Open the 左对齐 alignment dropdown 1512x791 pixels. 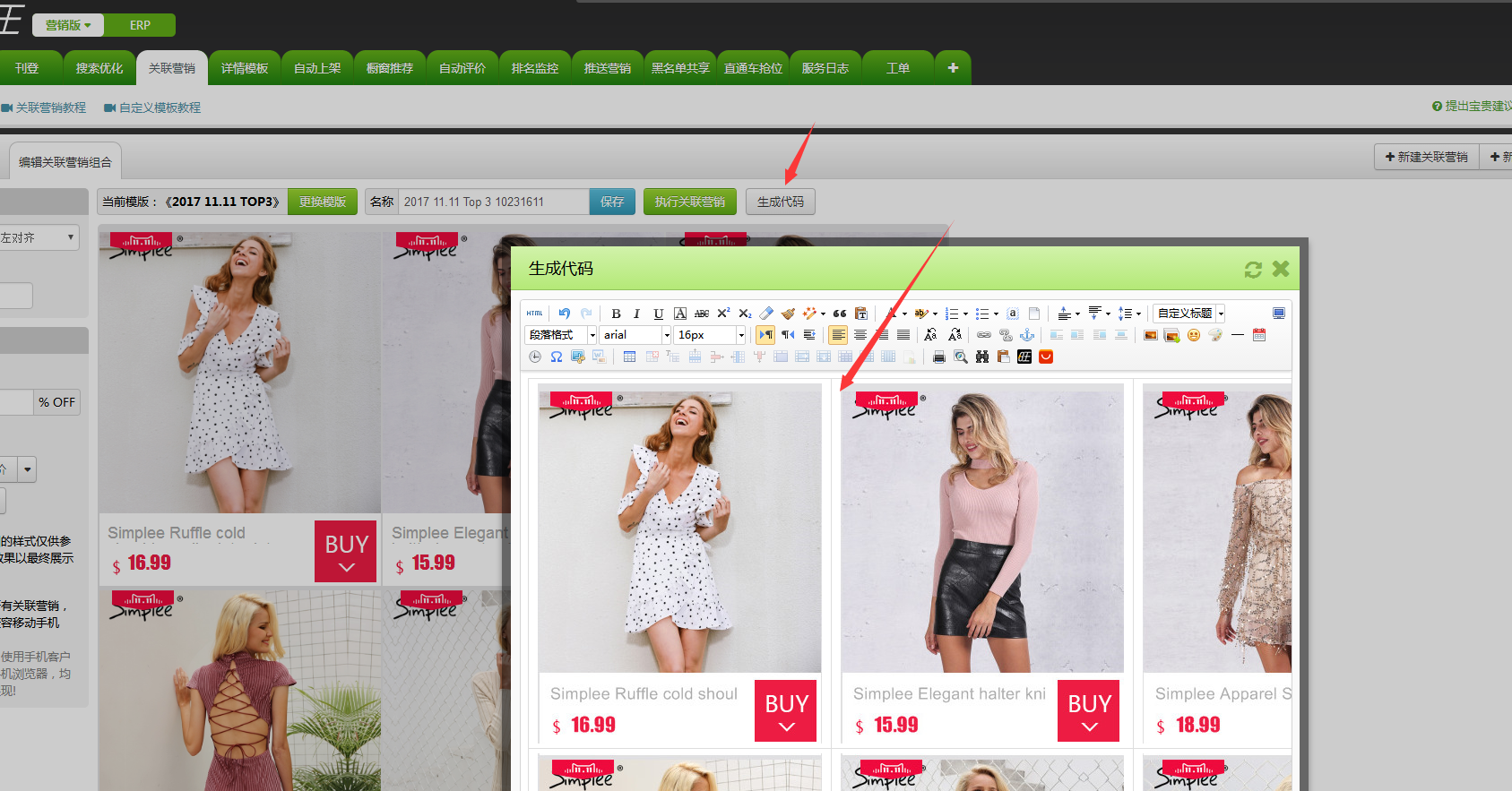click(39, 237)
